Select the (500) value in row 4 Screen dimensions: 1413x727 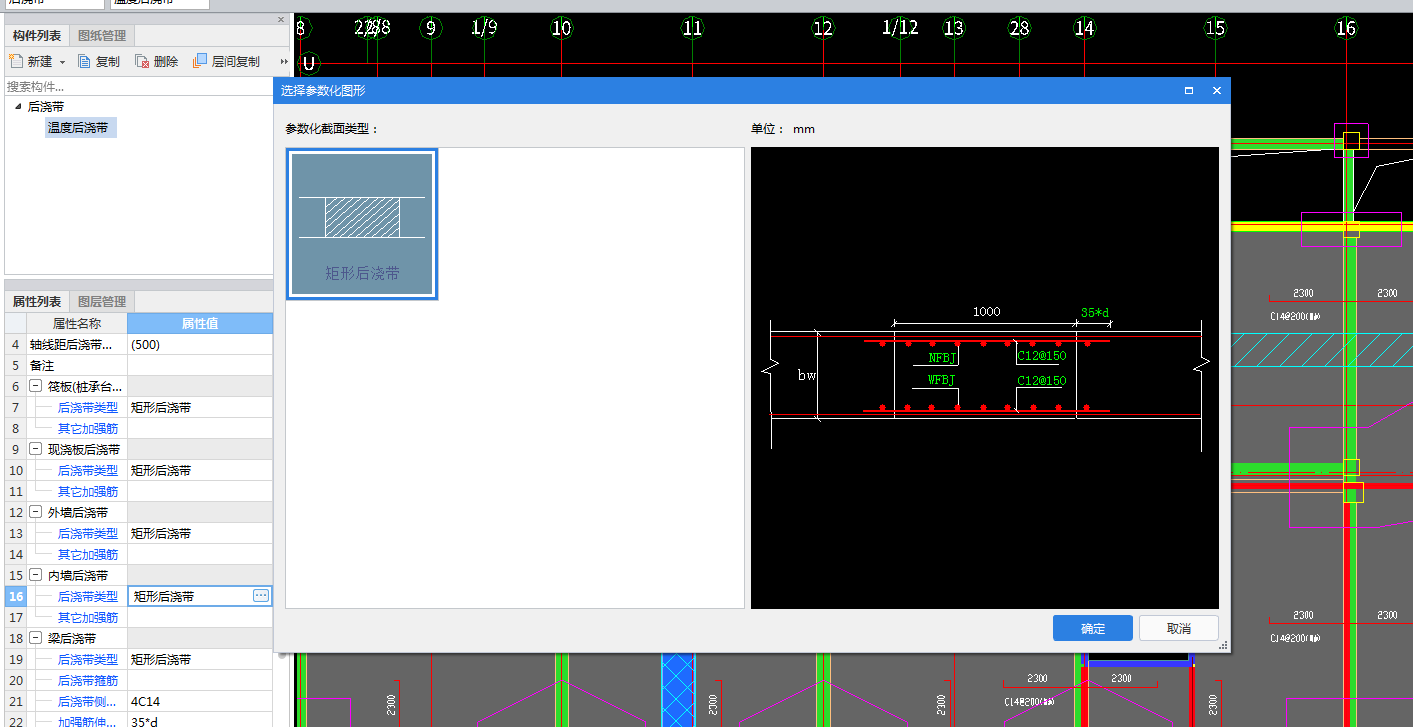click(x=200, y=344)
